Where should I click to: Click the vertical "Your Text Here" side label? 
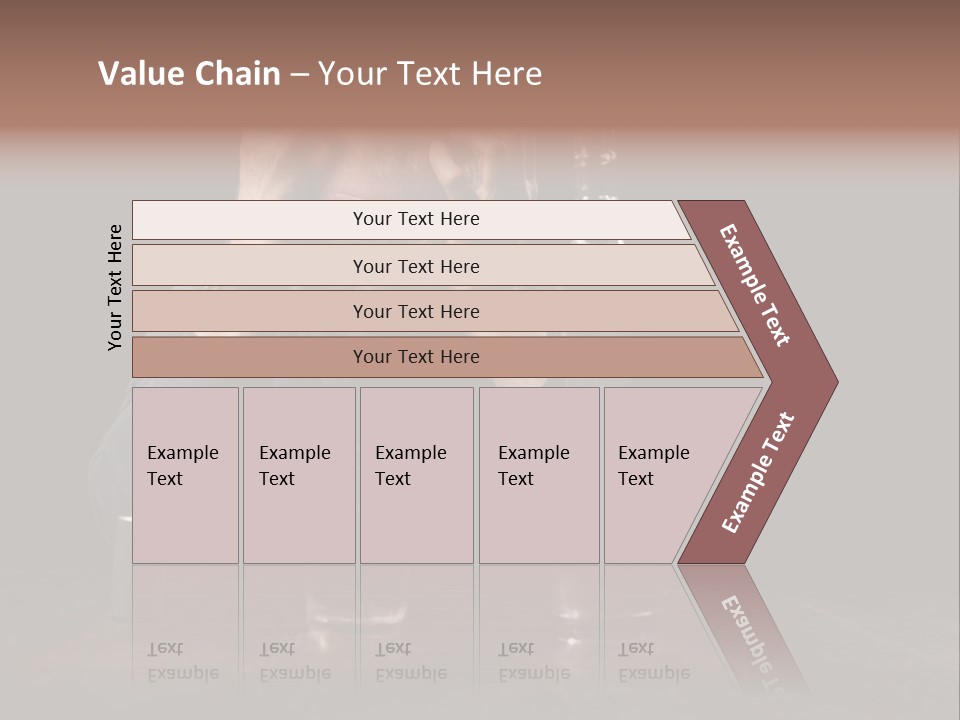click(x=115, y=287)
